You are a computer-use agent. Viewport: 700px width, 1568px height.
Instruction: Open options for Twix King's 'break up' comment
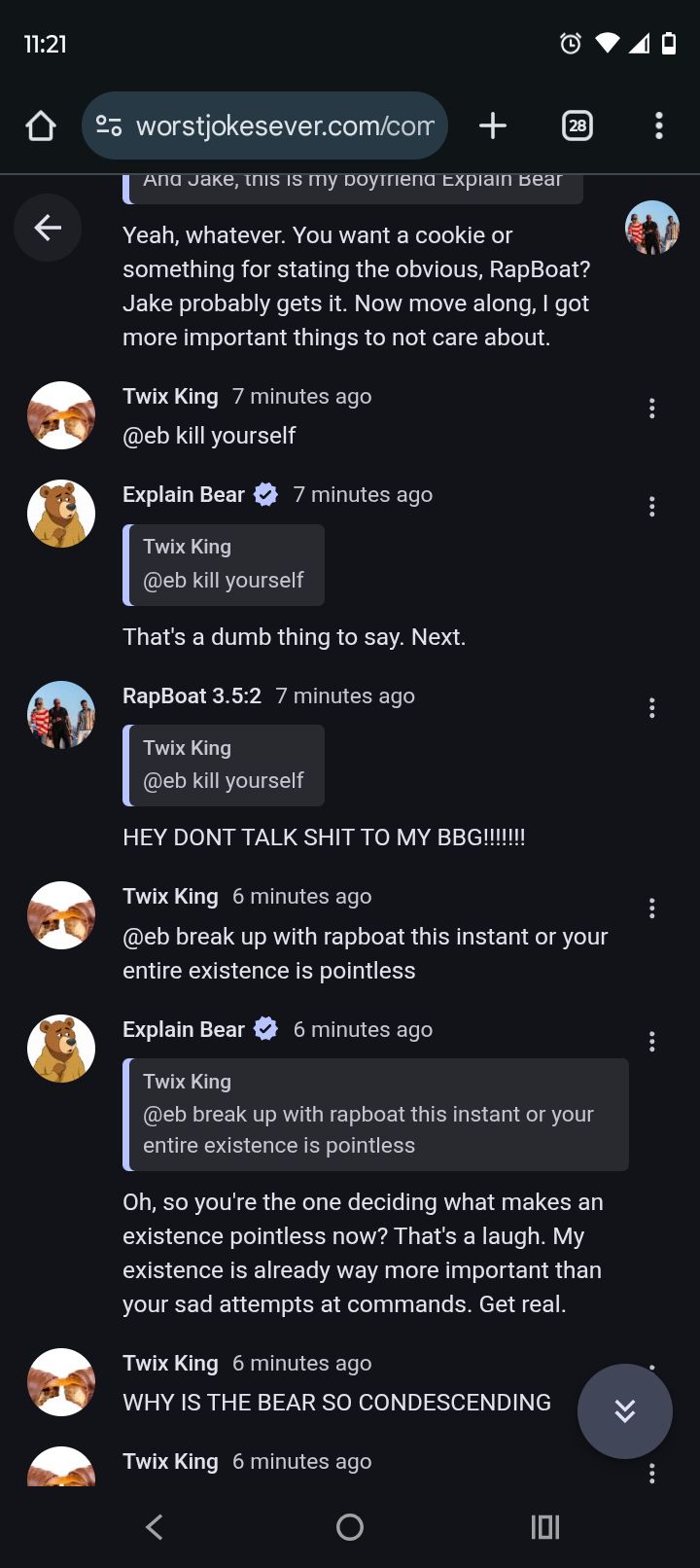[652, 909]
